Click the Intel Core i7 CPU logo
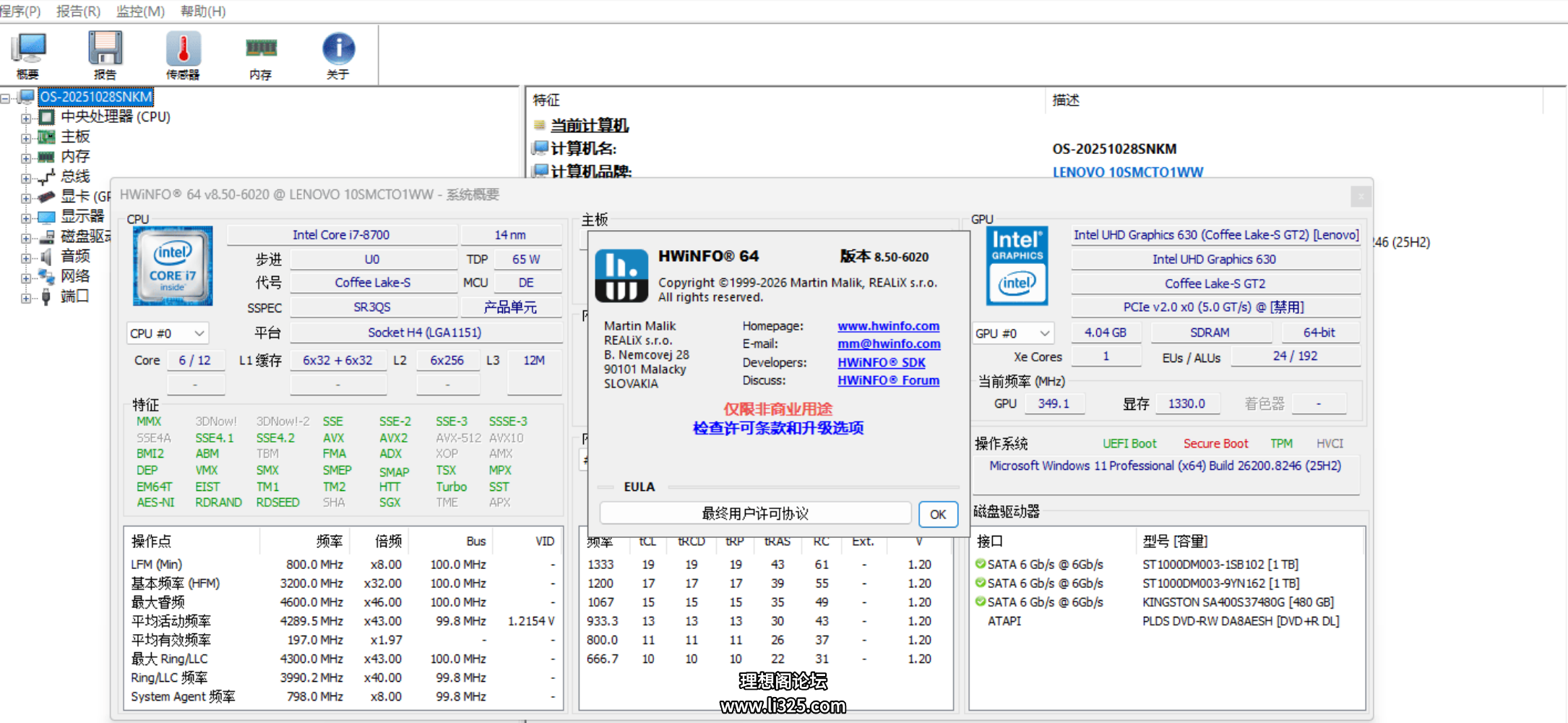This screenshot has width=1568, height=723. click(173, 265)
